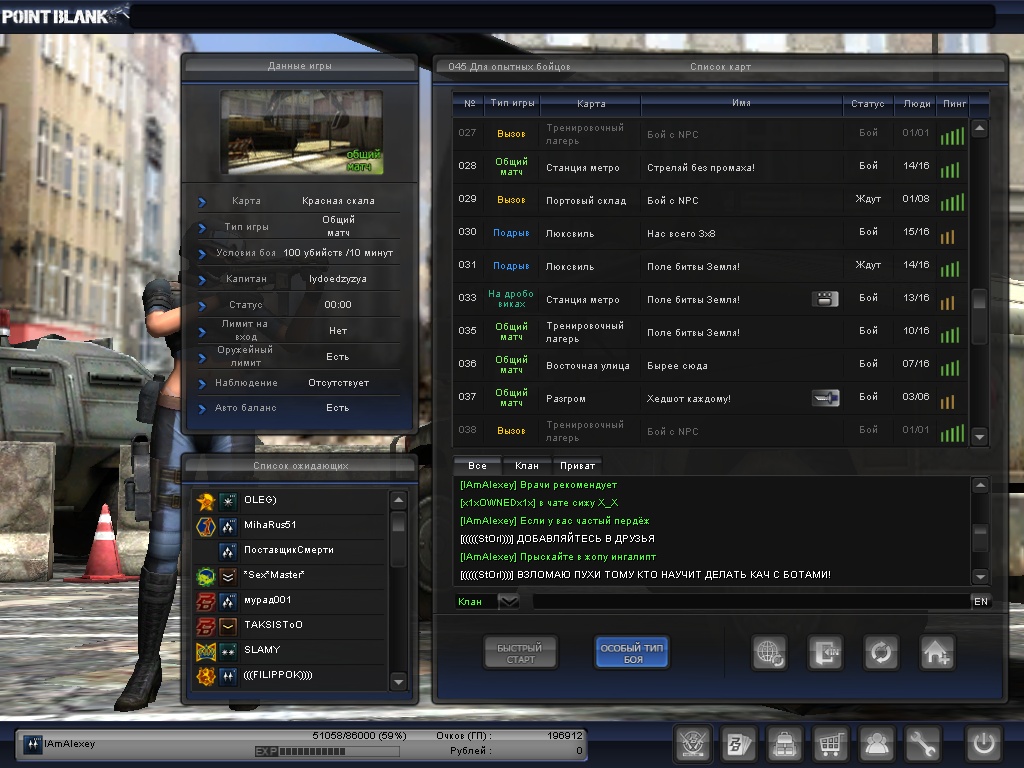The image size is (1024, 768).
Task: Sort rooms by the Карта column
Action: 591,104
